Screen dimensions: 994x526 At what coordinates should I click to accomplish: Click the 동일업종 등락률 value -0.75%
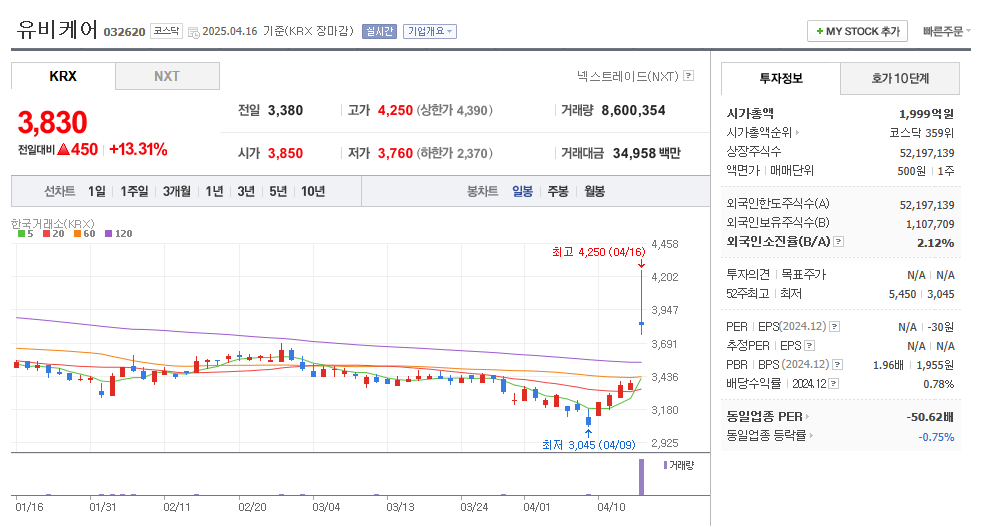click(x=936, y=437)
